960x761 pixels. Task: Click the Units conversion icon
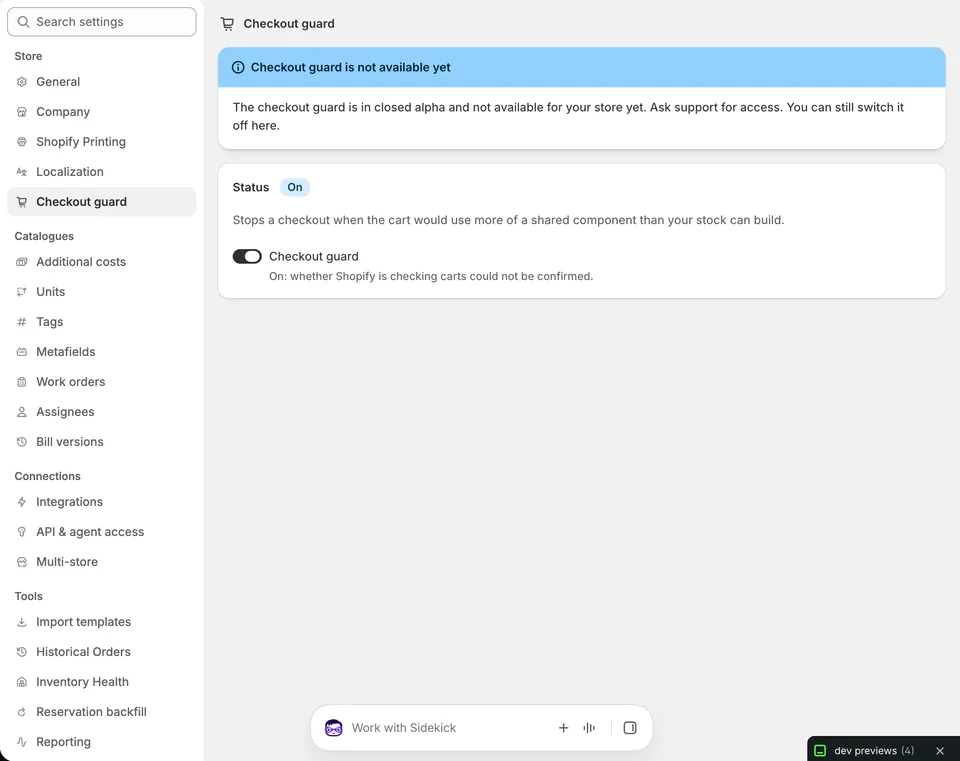(x=22, y=291)
